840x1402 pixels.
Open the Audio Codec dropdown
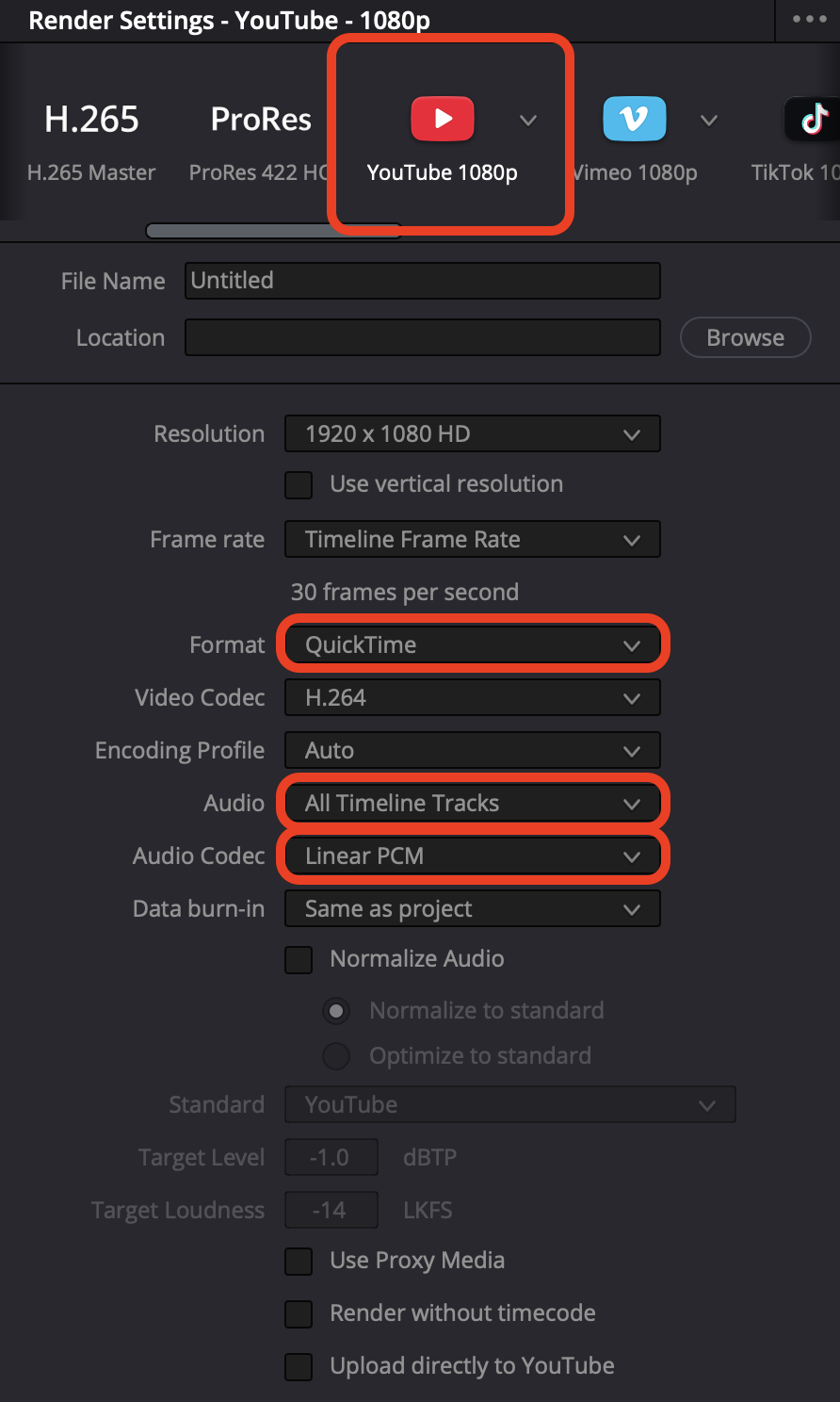point(472,856)
